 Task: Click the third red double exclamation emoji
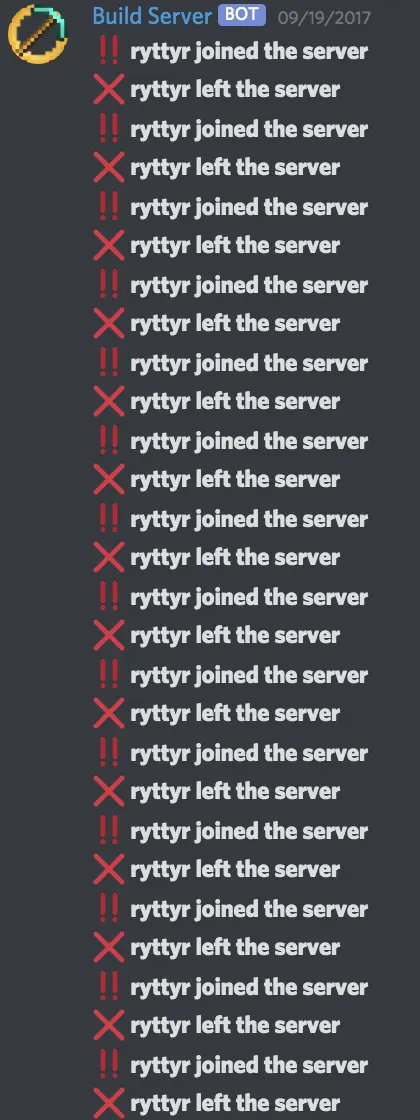(109, 206)
